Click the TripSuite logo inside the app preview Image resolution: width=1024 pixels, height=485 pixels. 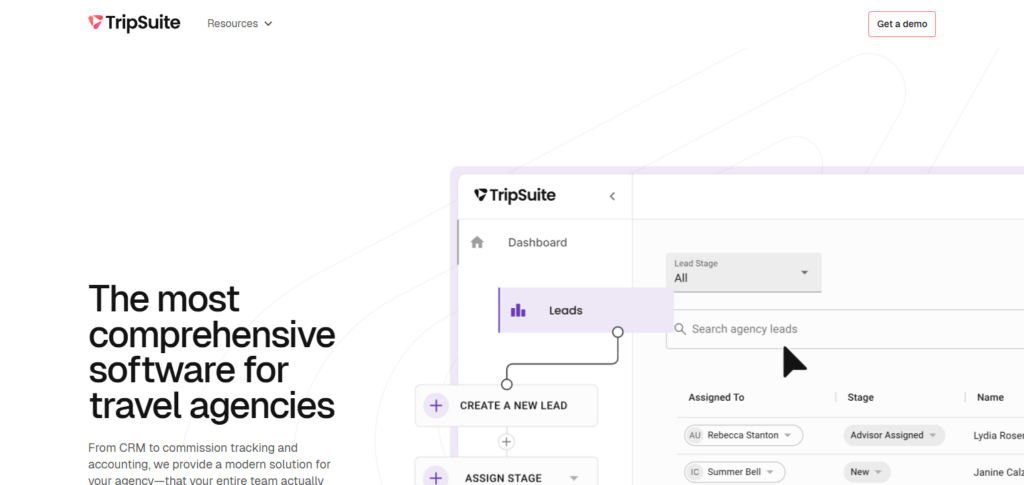(x=515, y=195)
